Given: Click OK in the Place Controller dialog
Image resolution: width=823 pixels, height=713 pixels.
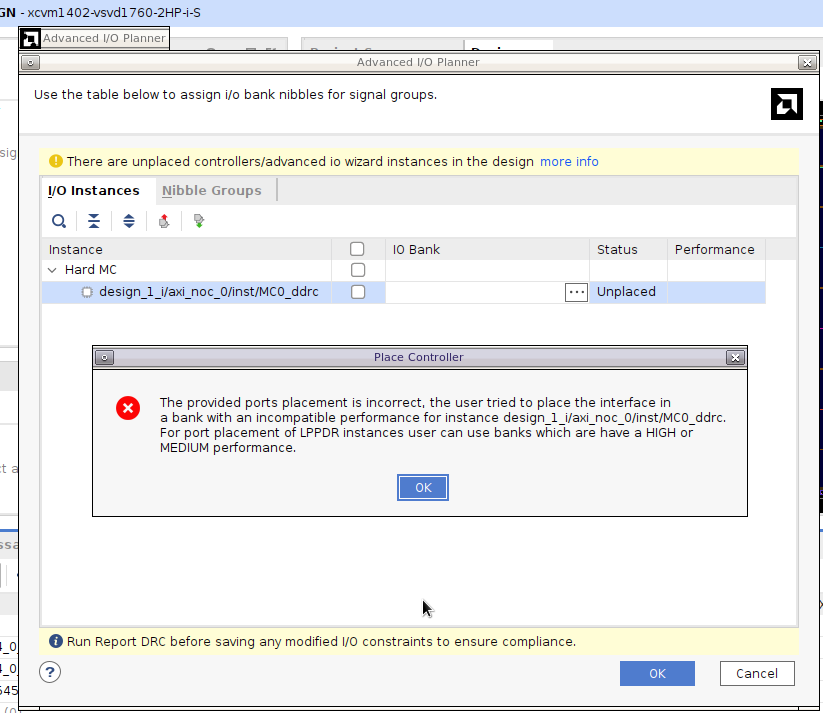Looking at the screenshot, I should [x=422, y=487].
